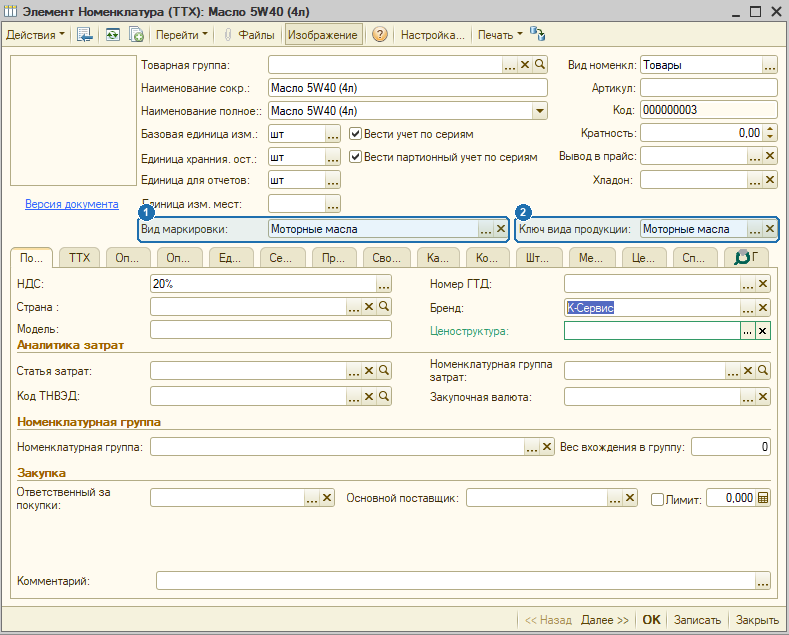Clear the Закупочная валюта field

763,397
